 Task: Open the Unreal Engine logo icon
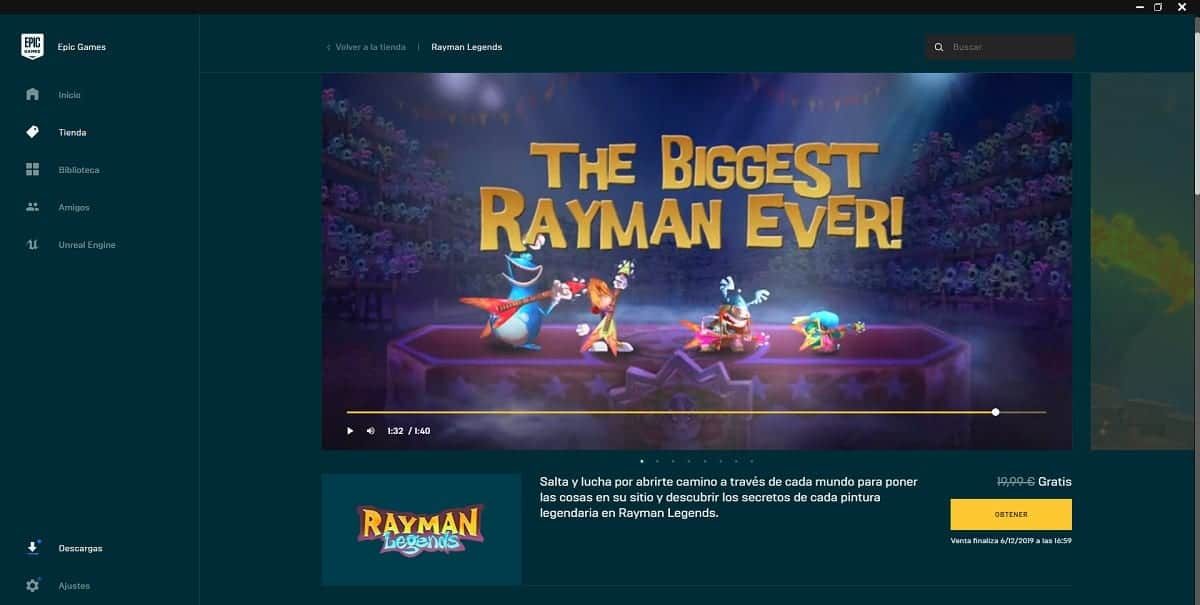(32, 245)
